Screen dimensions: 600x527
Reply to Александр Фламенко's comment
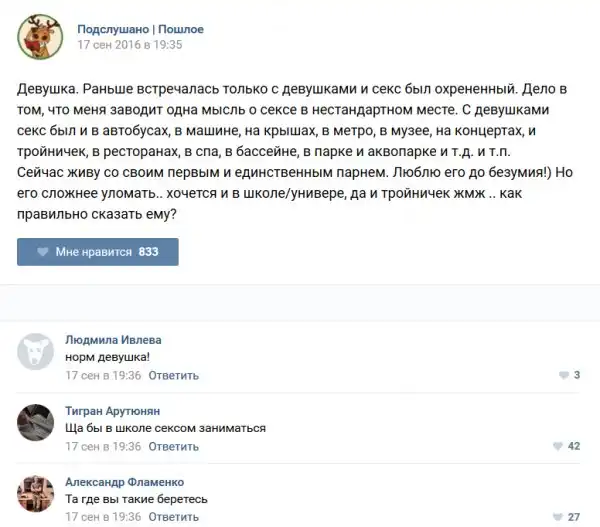[x=173, y=517]
